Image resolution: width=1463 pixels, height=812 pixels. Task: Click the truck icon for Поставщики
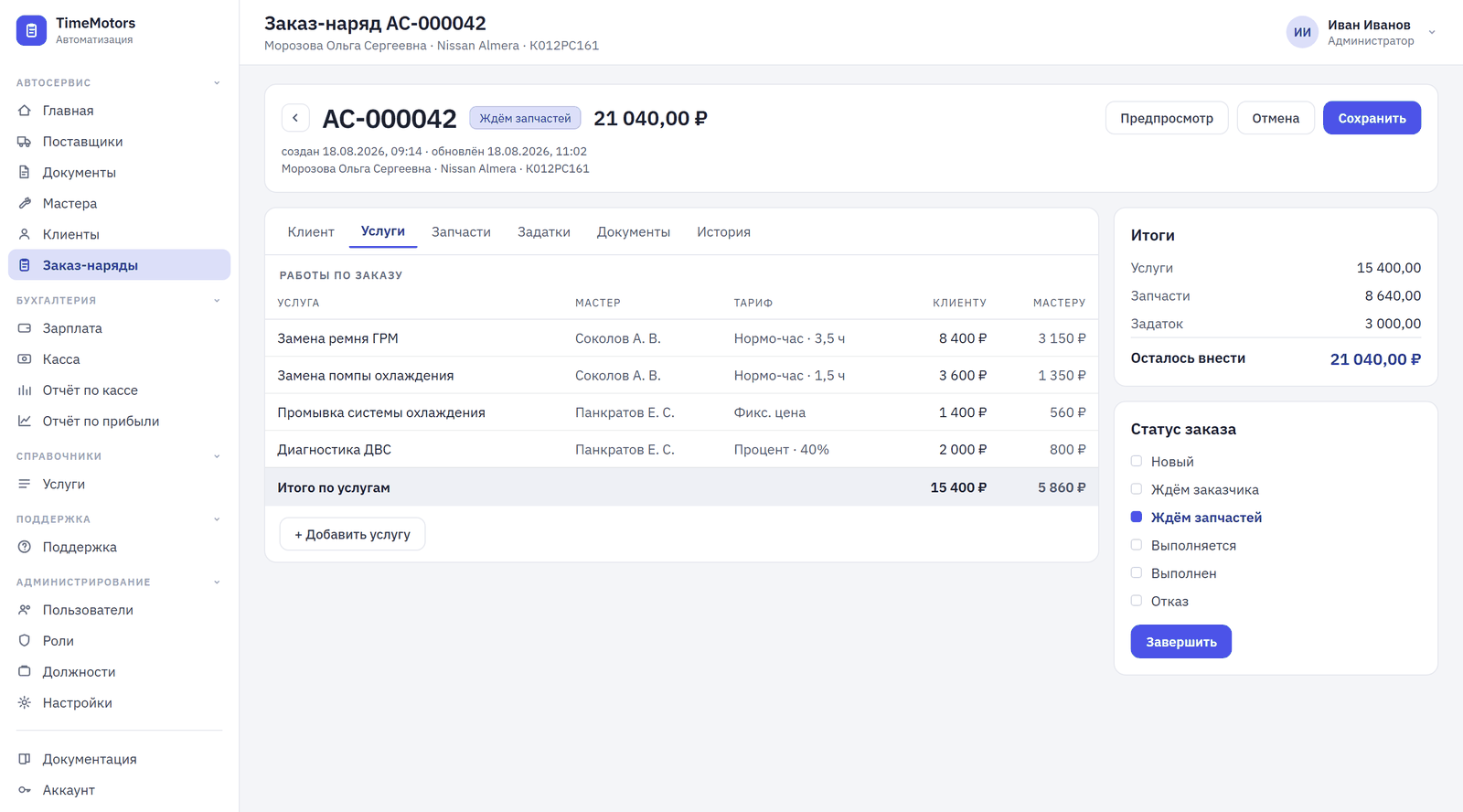click(25, 142)
